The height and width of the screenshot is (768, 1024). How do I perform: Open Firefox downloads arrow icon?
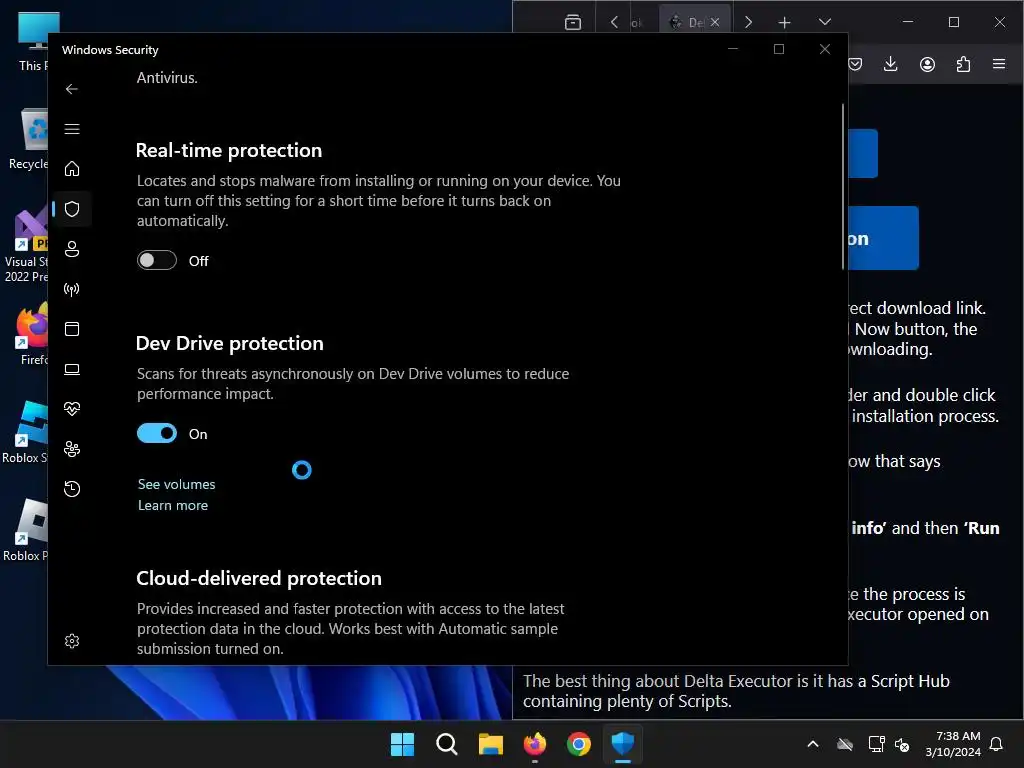pos(890,64)
